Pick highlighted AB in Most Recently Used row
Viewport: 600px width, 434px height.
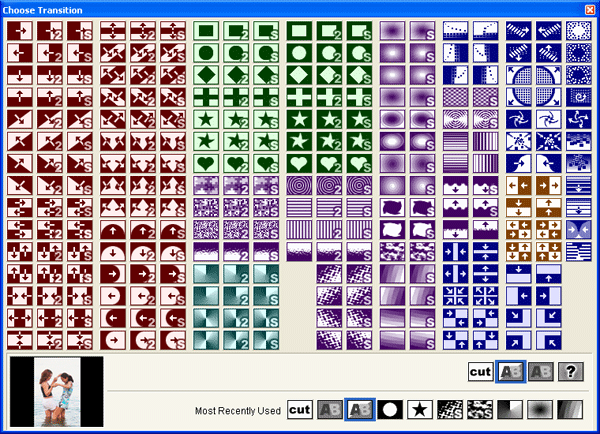tap(360, 410)
